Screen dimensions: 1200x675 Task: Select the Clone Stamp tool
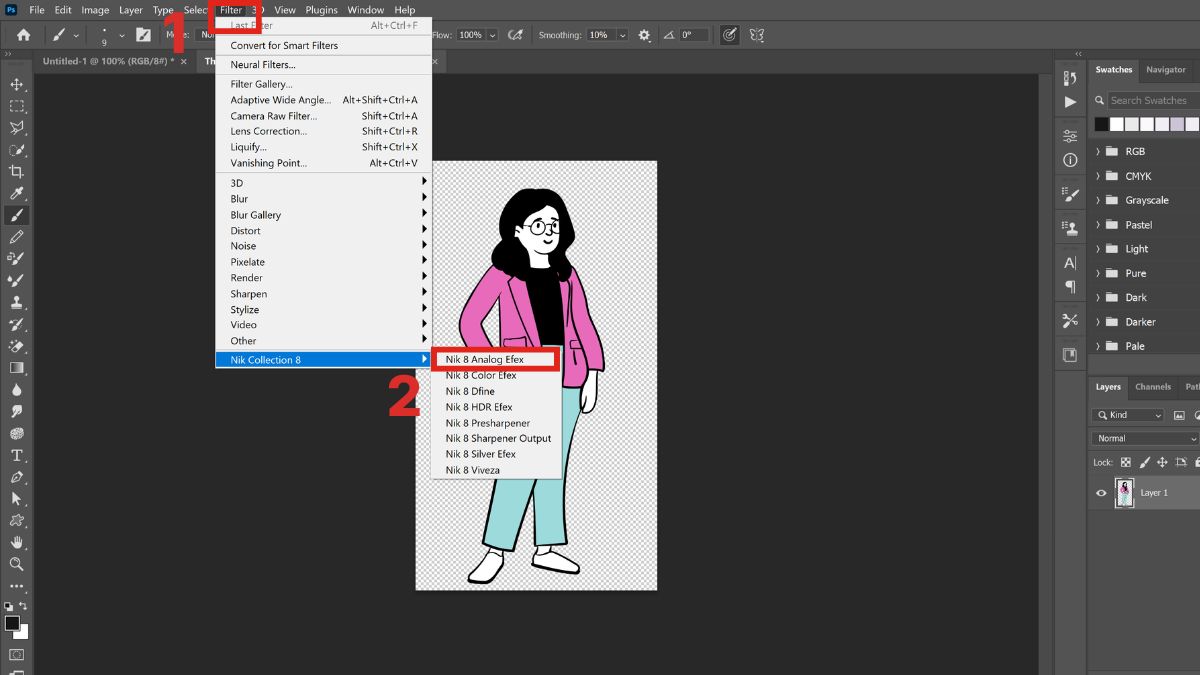(16, 302)
